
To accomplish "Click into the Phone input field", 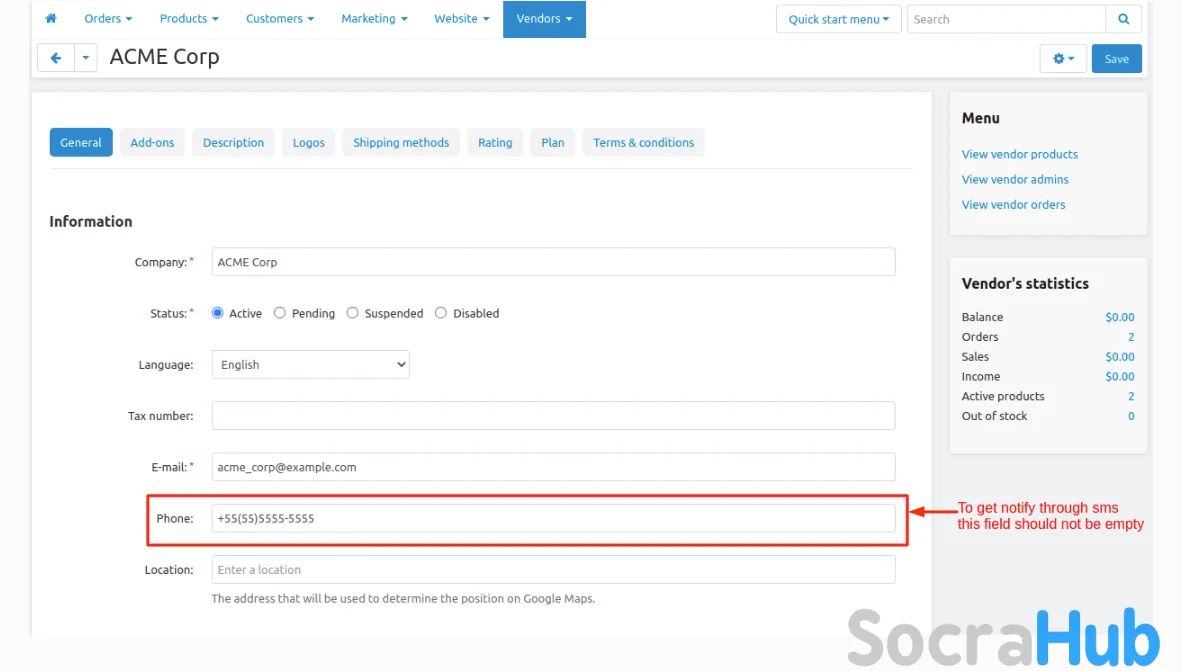I will (x=553, y=518).
